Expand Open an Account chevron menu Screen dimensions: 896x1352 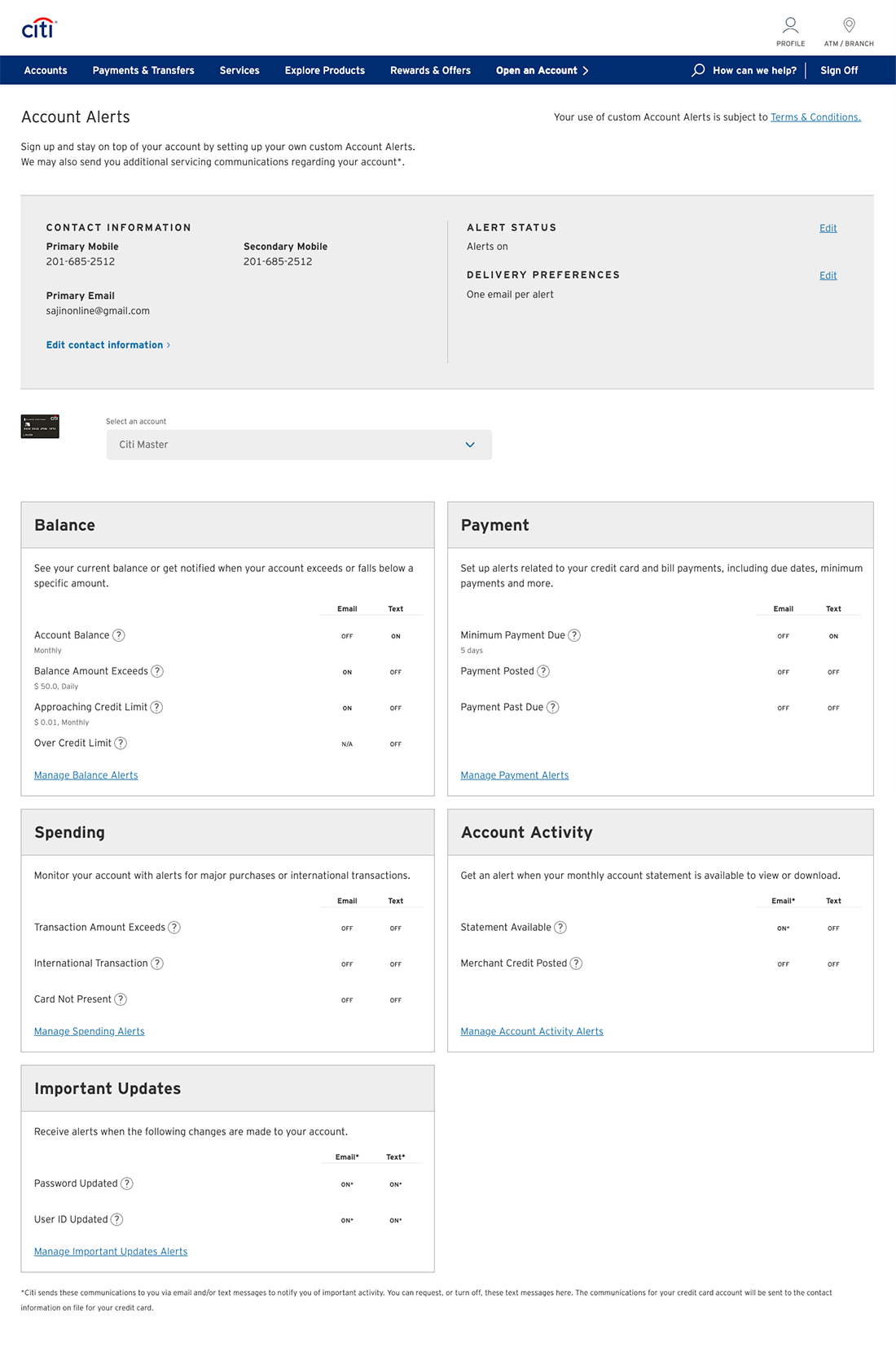585,70
